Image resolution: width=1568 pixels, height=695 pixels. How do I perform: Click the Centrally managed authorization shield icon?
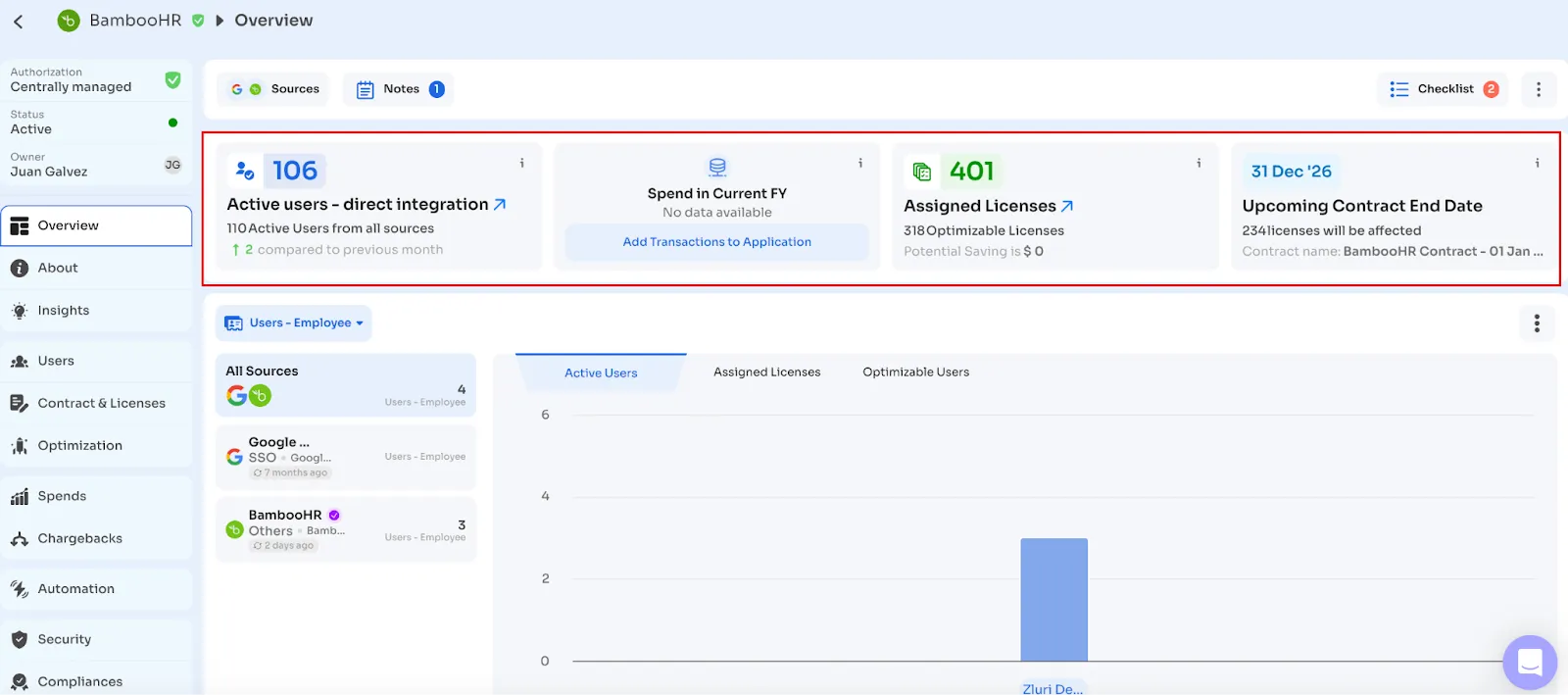click(172, 79)
